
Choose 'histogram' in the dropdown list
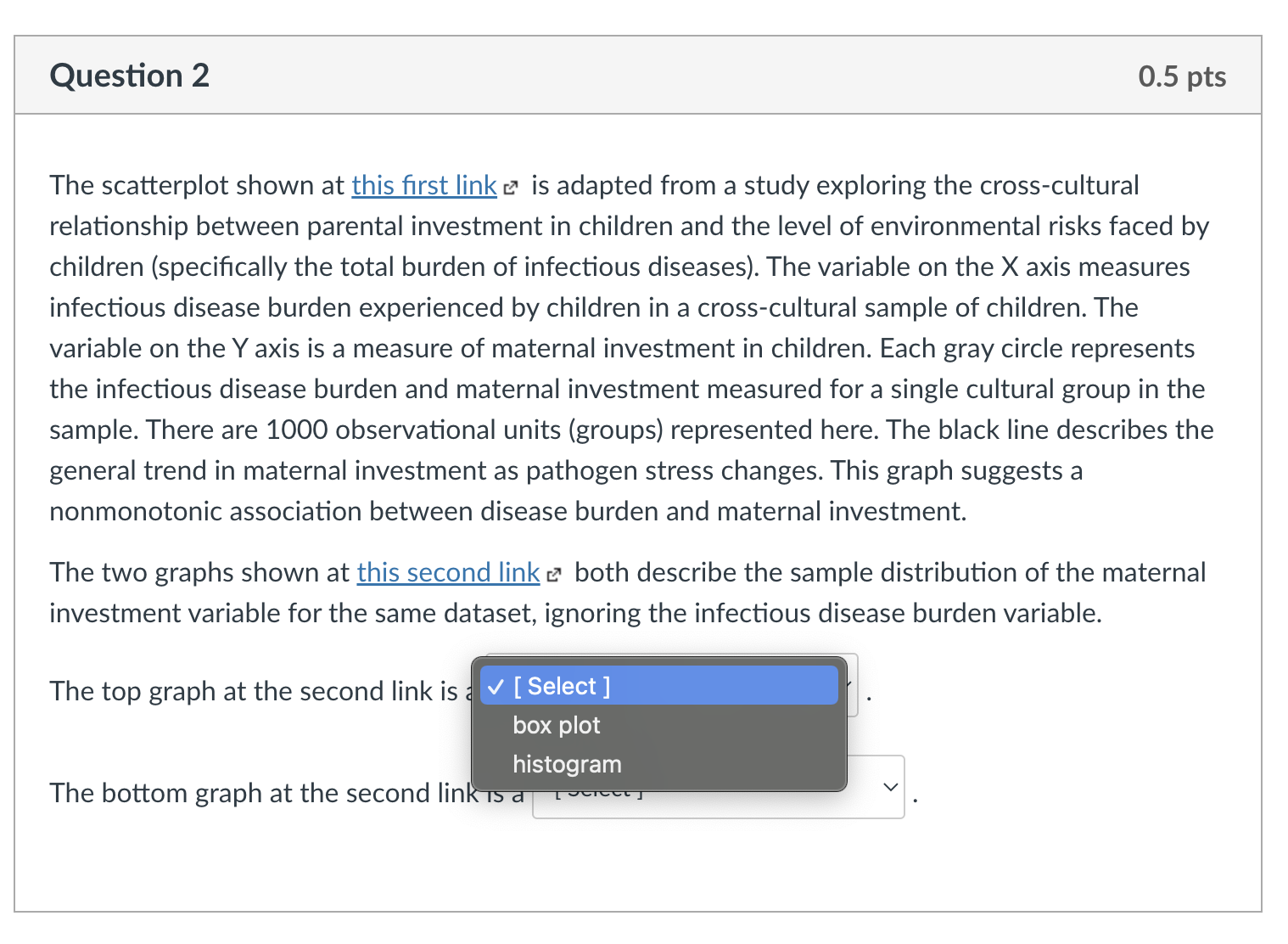(x=566, y=764)
